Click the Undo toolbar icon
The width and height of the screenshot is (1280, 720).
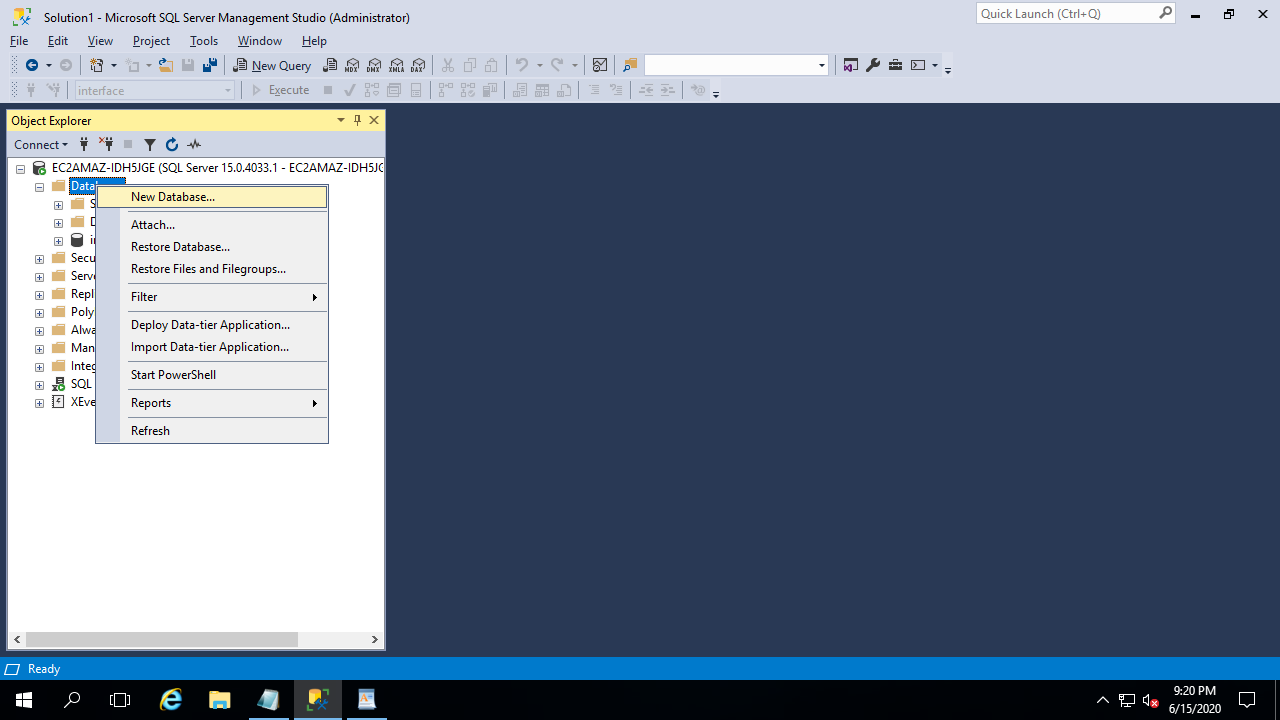click(x=521, y=65)
